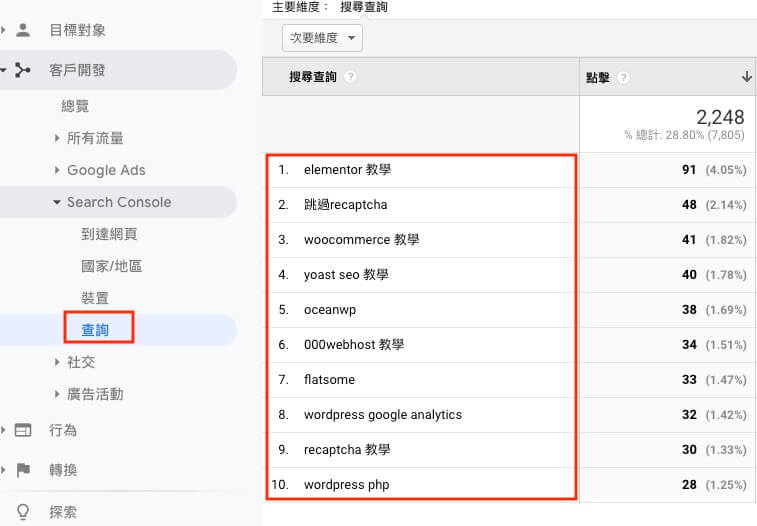Image resolution: width=757 pixels, height=526 pixels.
Task: Open the 裝置 report
Action: click(95, 298)
